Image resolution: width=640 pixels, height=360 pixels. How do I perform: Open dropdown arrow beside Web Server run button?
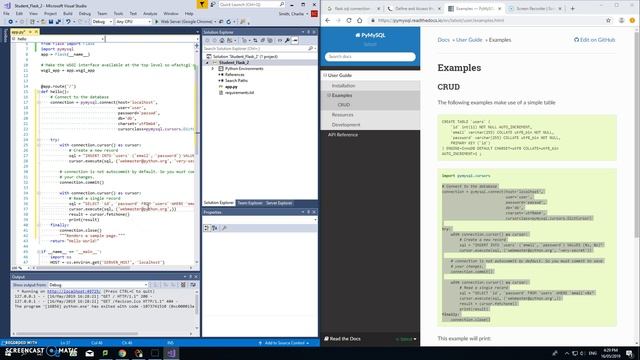pos(215,22)
